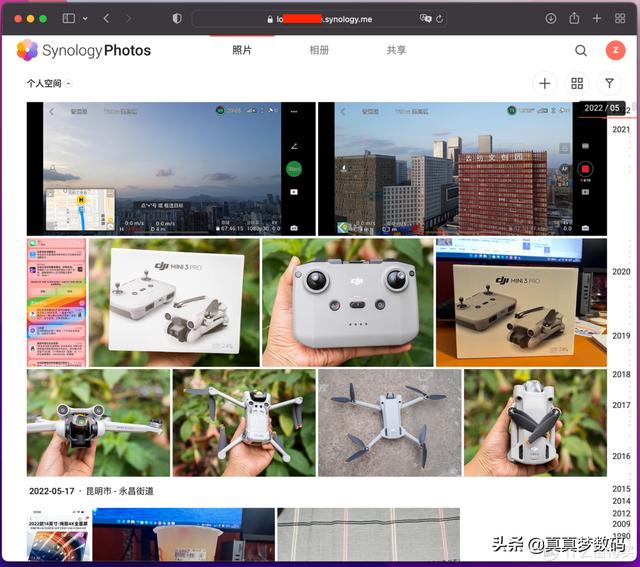Open the drone underside held photo
This screenshot has height=567, width=640.
244,423
